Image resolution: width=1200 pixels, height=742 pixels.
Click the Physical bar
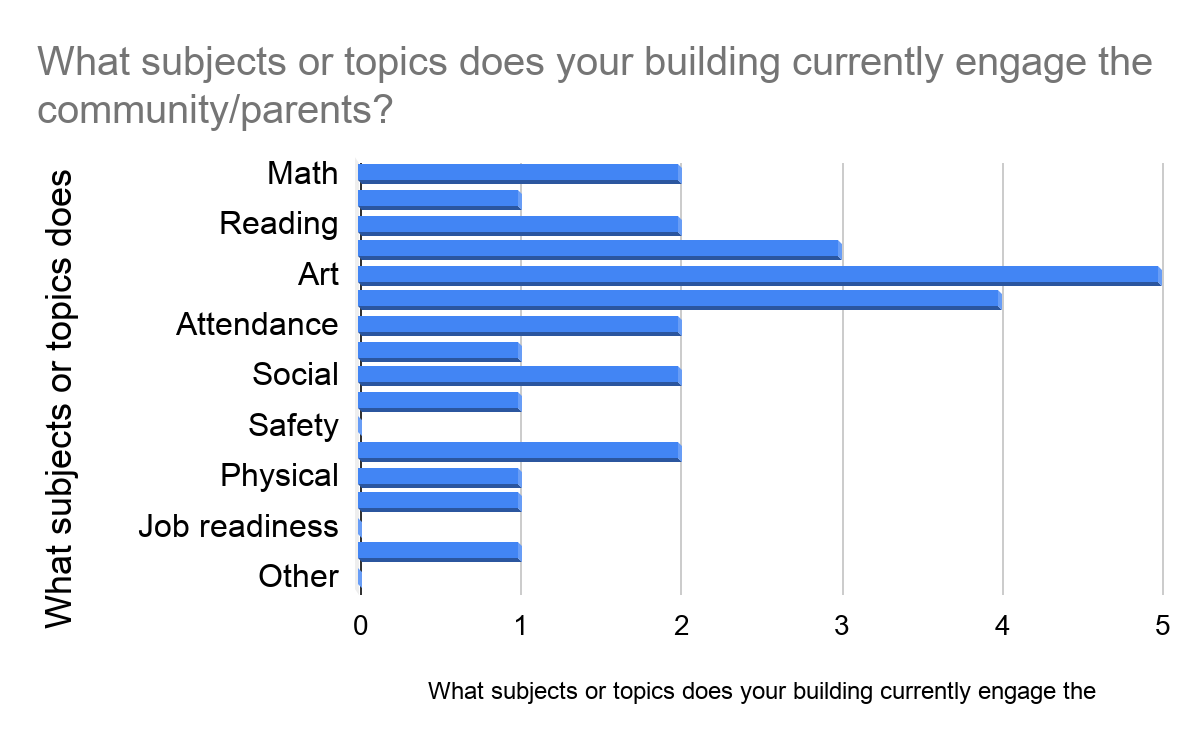(x=439, y=476)
